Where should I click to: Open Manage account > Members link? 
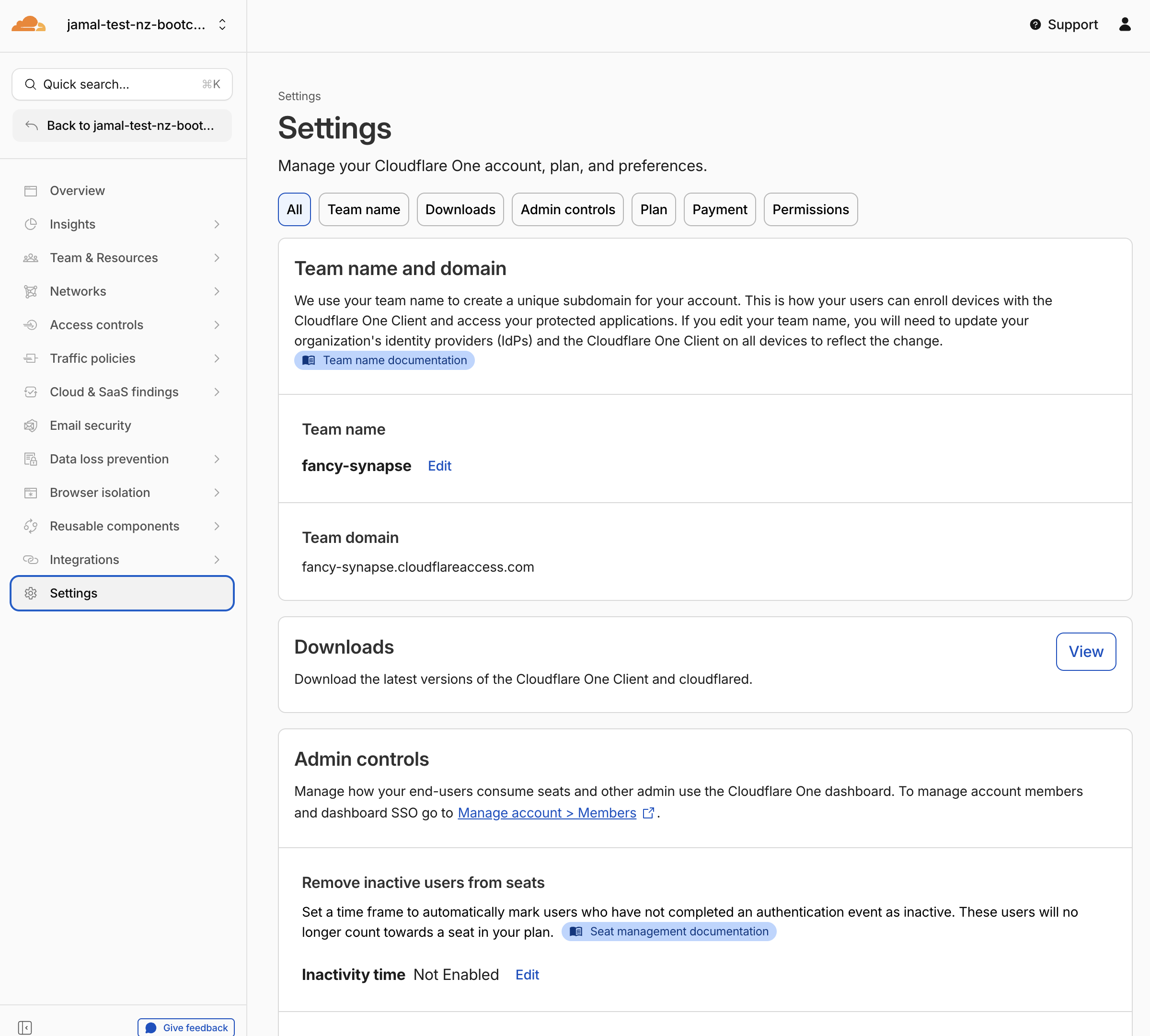coord(547,813)
